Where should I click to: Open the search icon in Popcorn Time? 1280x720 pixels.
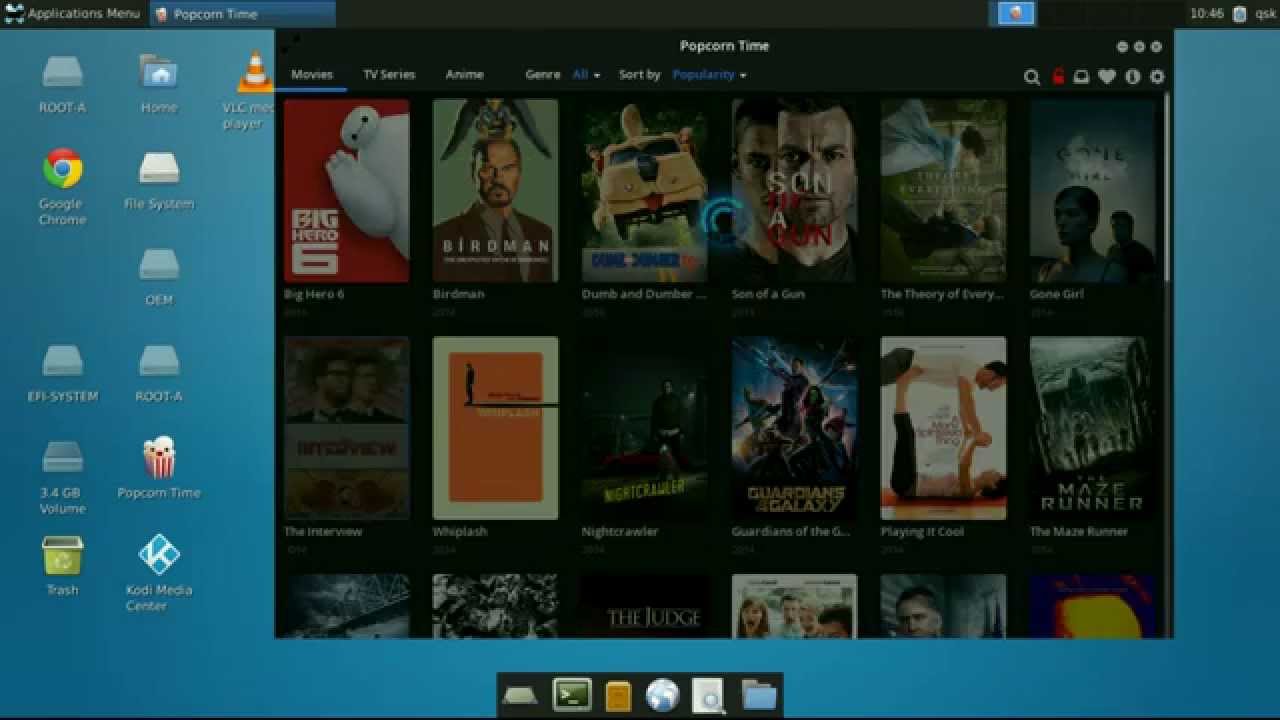pyautogui.click(x=1032, y=77)
